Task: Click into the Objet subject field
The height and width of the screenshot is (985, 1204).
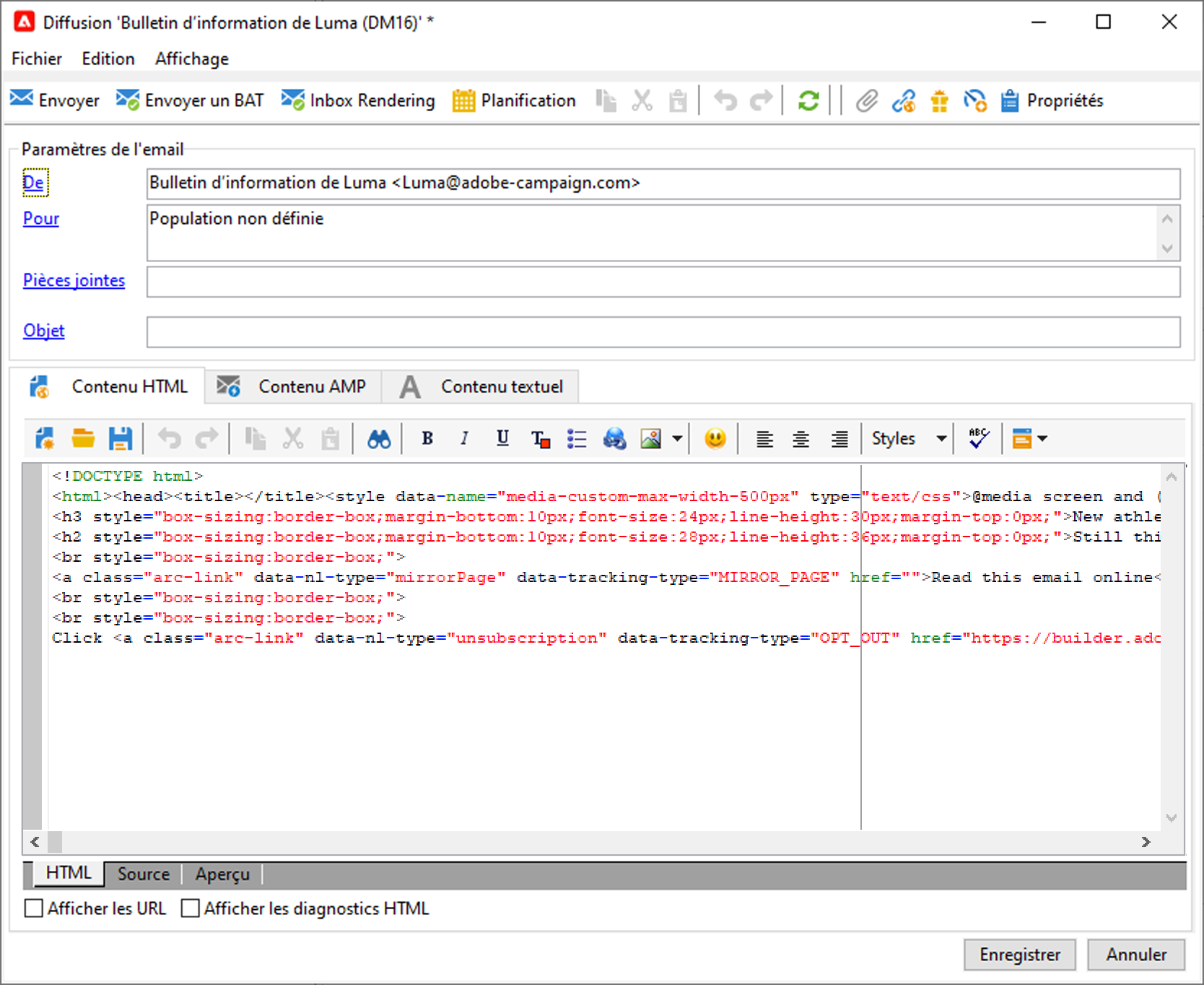Action: coord(663,331)
